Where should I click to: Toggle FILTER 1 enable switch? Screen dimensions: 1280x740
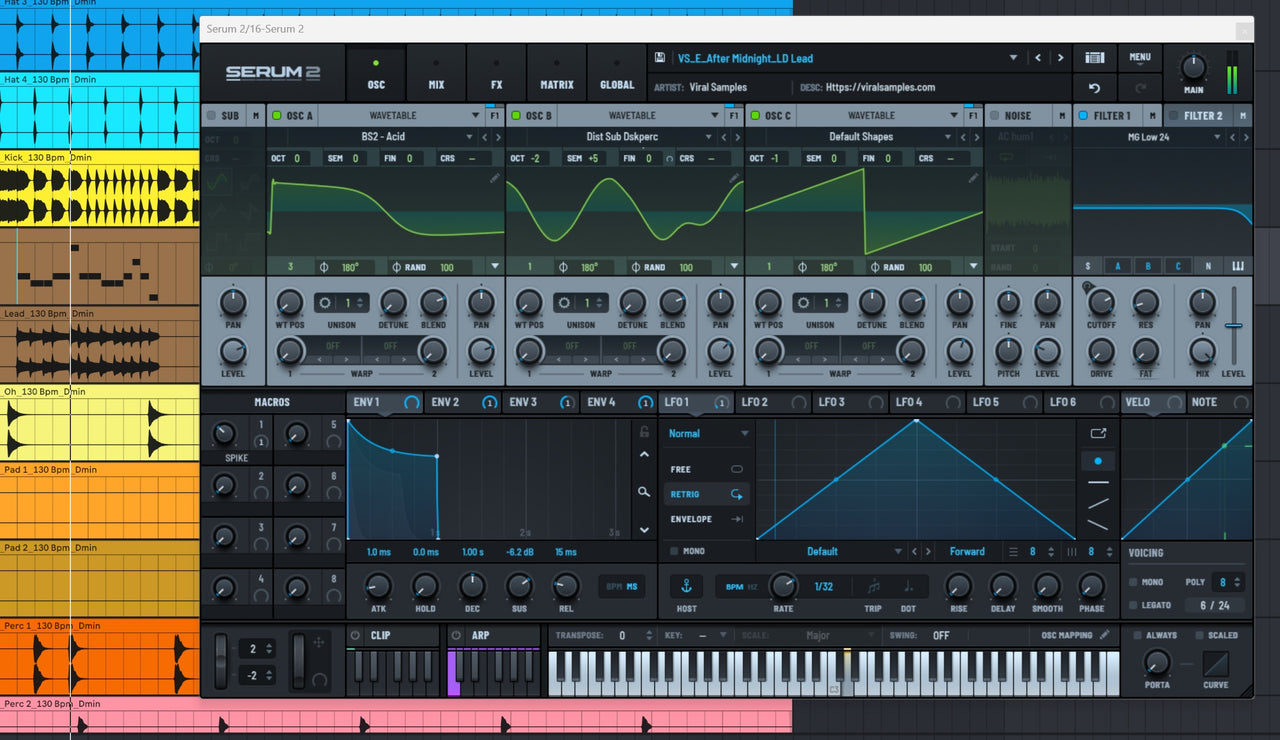1083,116
